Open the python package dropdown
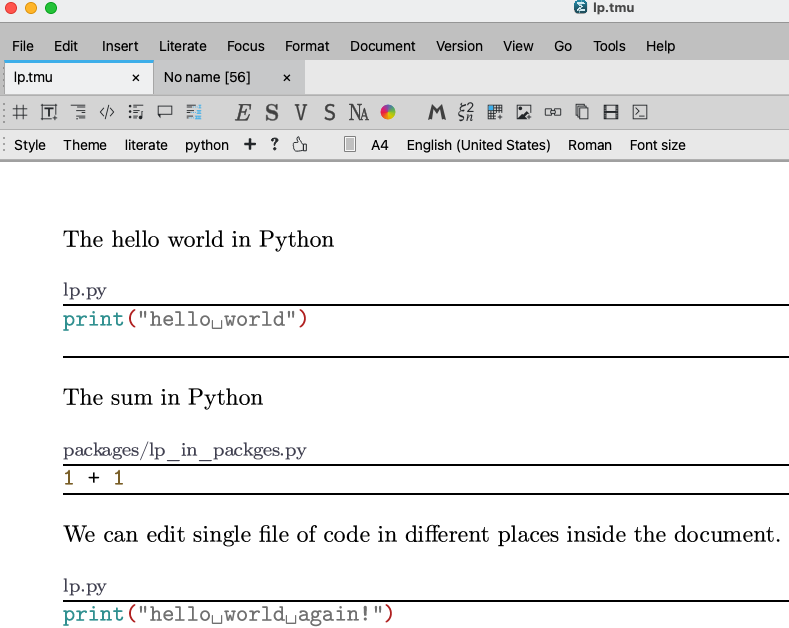Screen dimensions: 789x628 click(206, 145)
